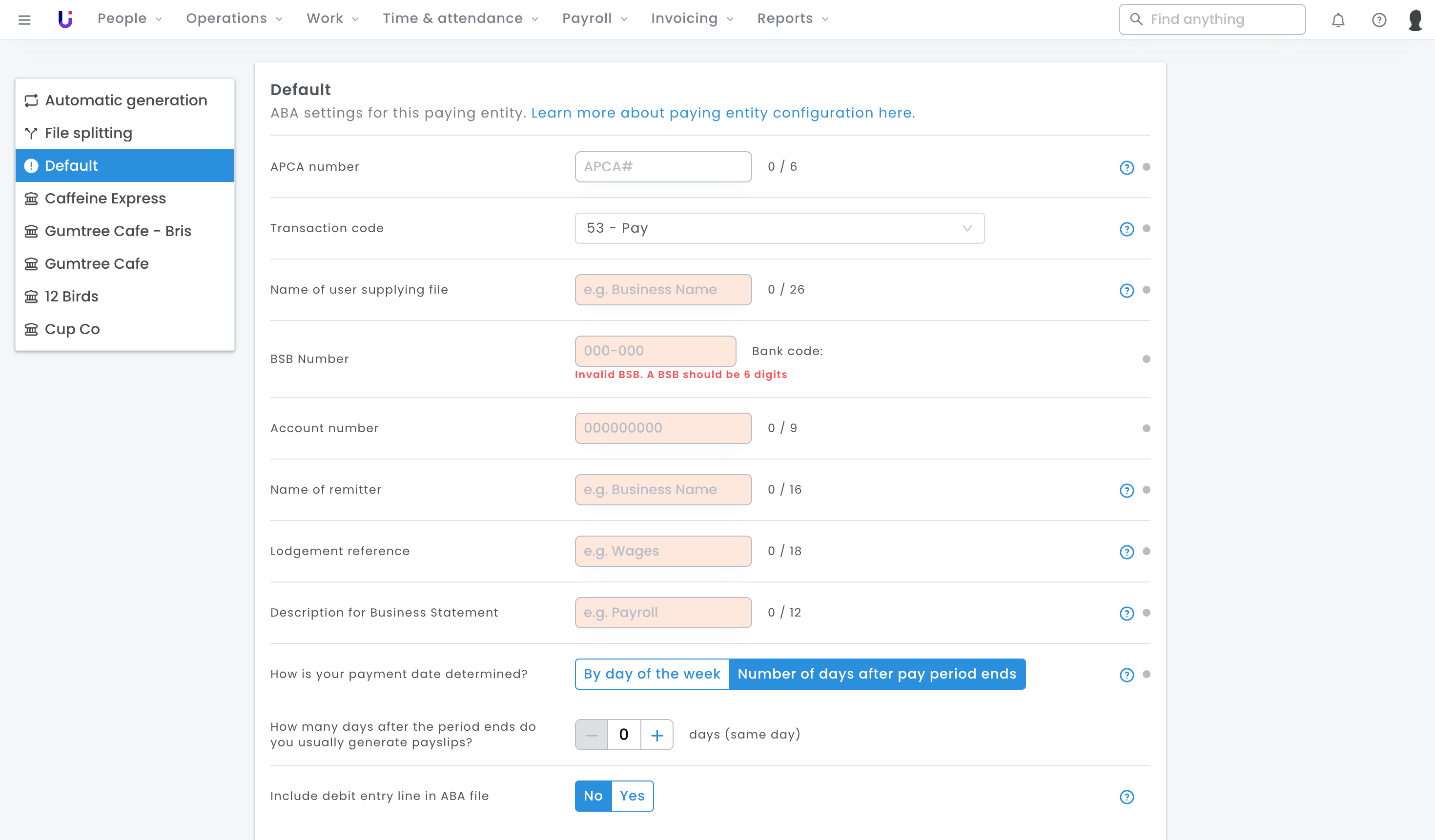Set debit entry line to Yes

(x=632, y=796)
